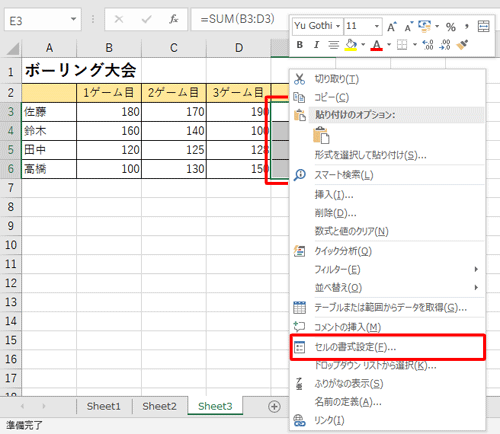Click the ボーリング大会 title cell
The width and height of the screenshot is (500, 434).
click(x=81, y=71)
